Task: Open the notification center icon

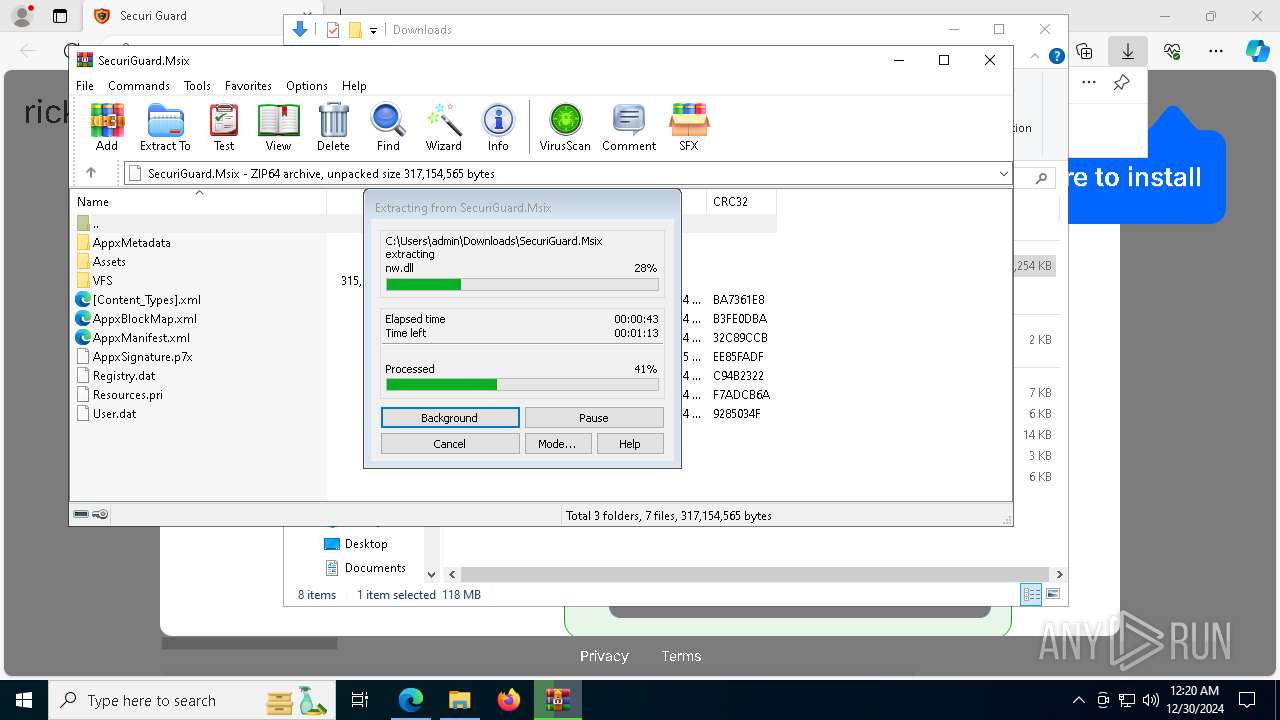Action: [1247, 700]
